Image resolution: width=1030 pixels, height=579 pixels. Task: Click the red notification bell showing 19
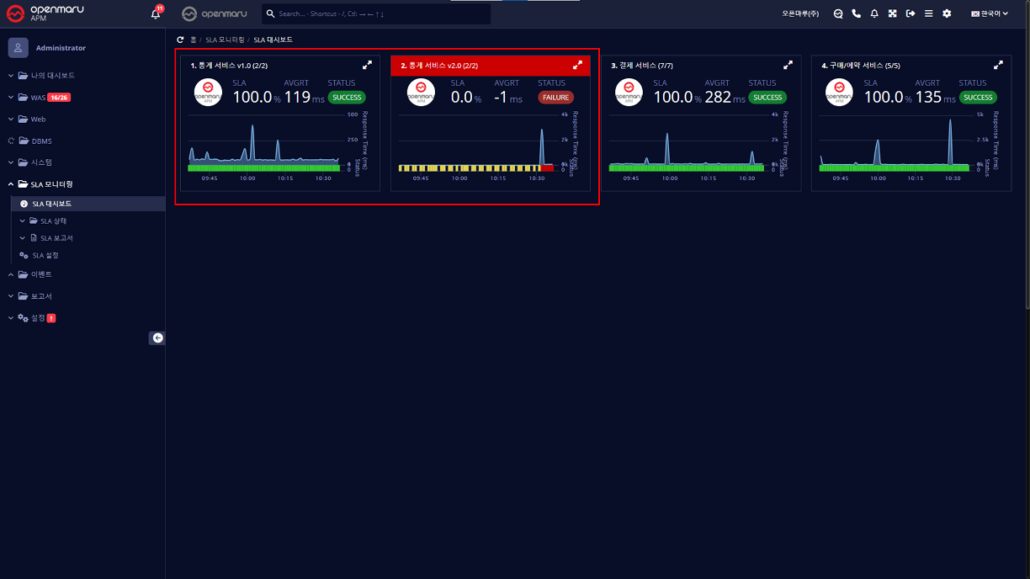click(156, 12)
